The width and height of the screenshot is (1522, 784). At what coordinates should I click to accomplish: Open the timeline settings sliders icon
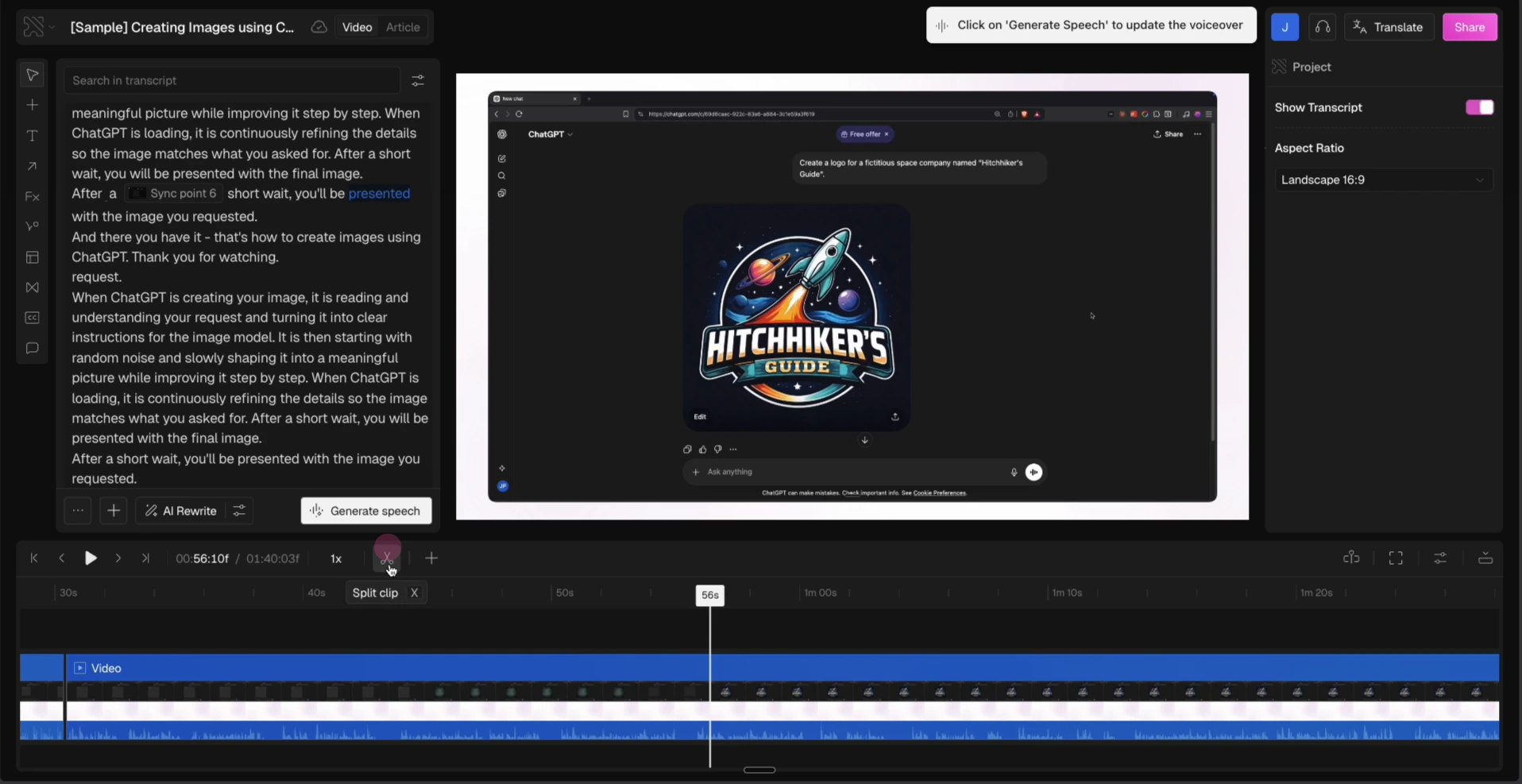pos(1440,558)
